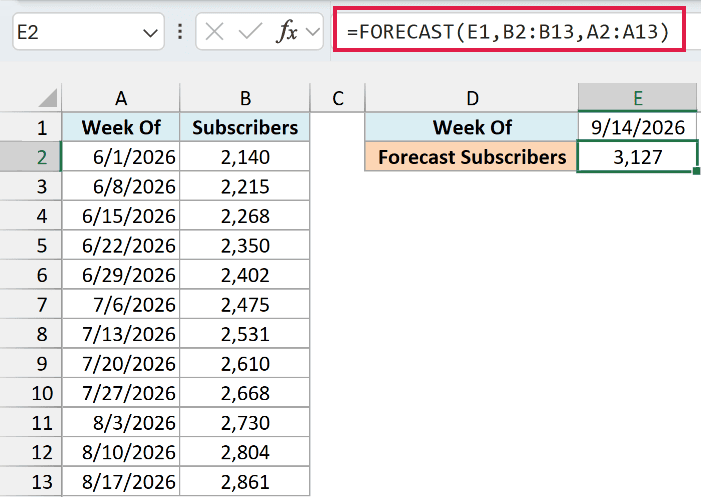The image size is (701, 497).
Task: Select cell with date 8/17/2026
Action: (121, 481)
